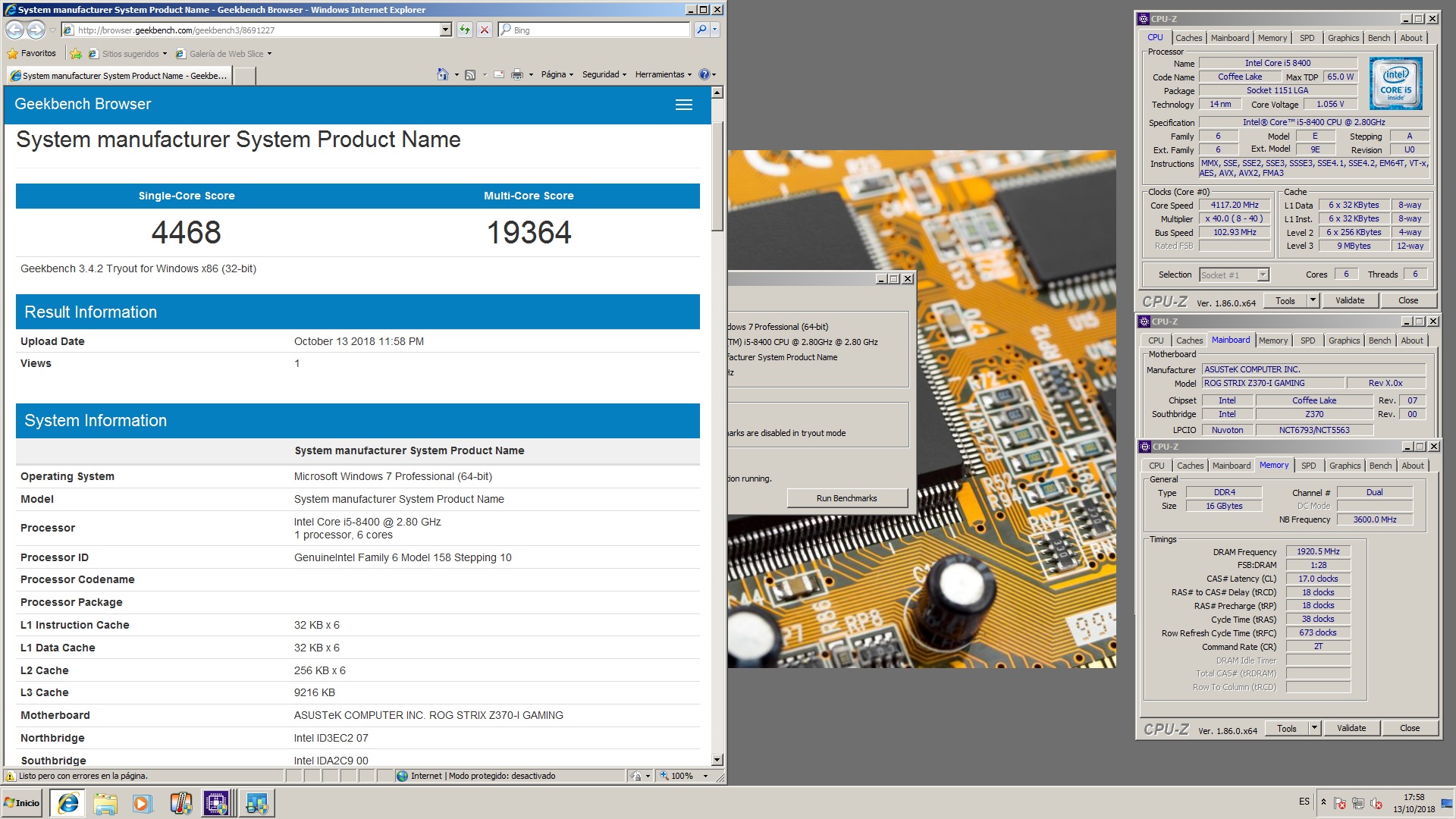Open the zoom level 100% dropdown
The height and width of the screenshot is (819, 1456).
click(705, 776)
